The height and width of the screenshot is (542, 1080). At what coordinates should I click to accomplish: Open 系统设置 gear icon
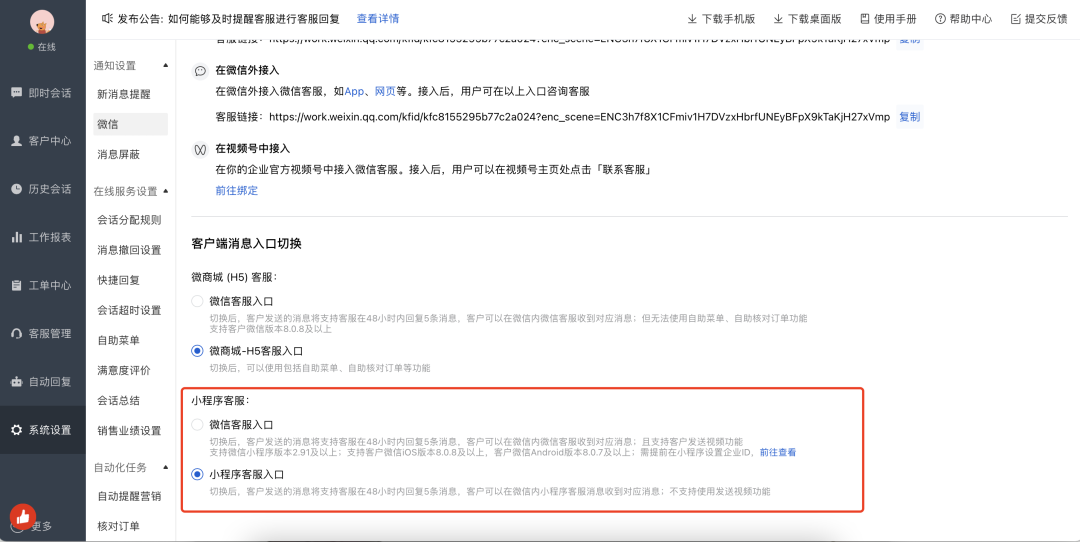tap(17, 430)
